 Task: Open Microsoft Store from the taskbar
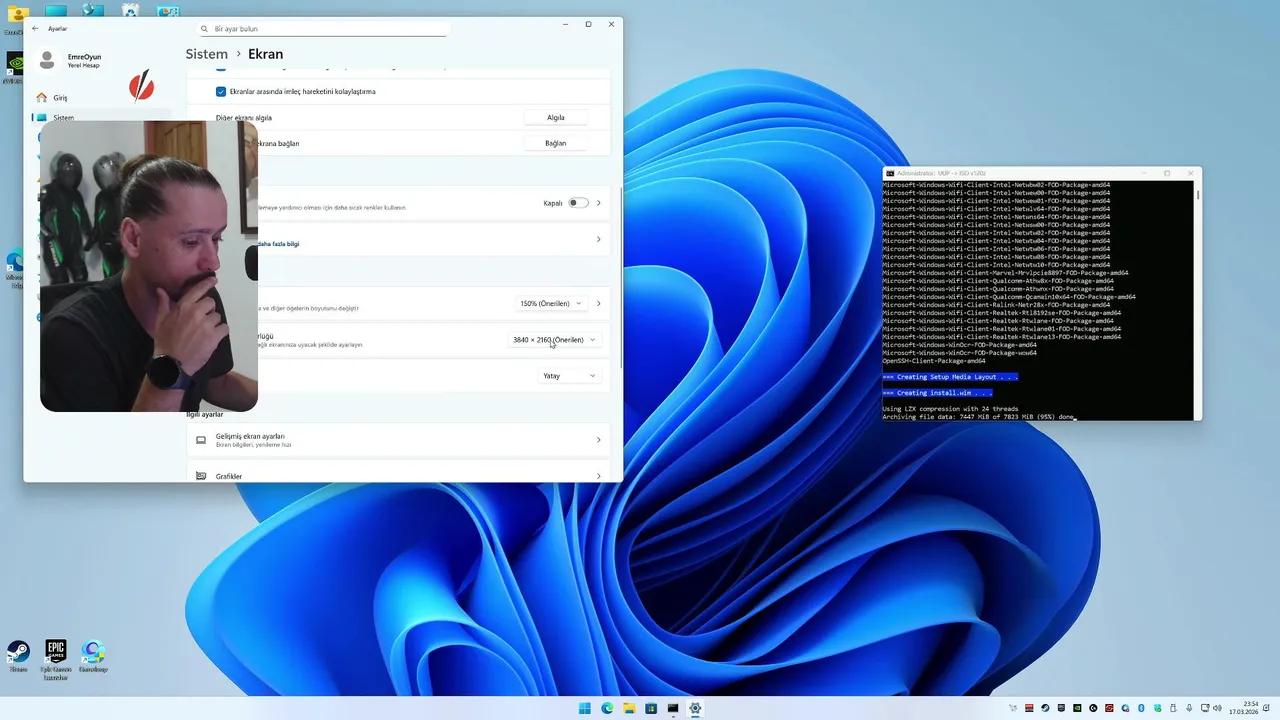point(651,708)
